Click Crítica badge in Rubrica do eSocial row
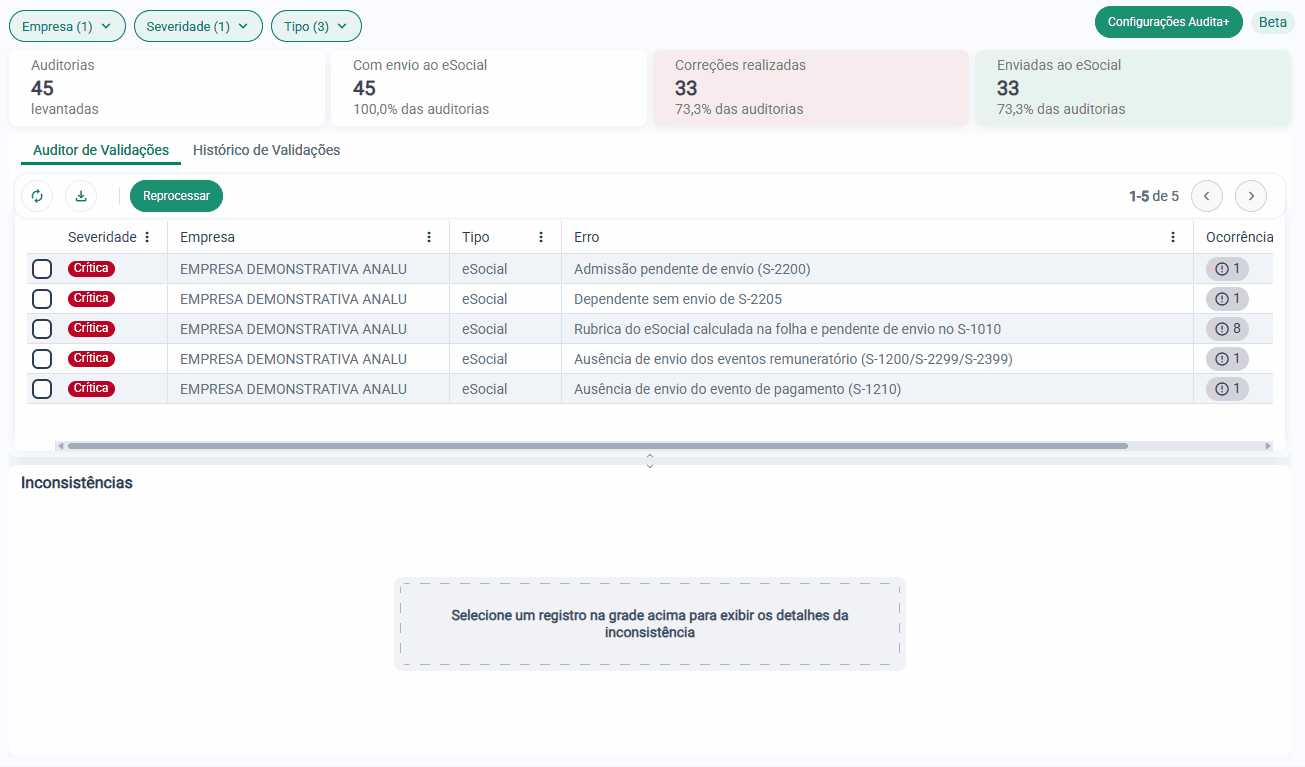The width and height of the screenshot is (1305, 767). [x=91, y=329]
